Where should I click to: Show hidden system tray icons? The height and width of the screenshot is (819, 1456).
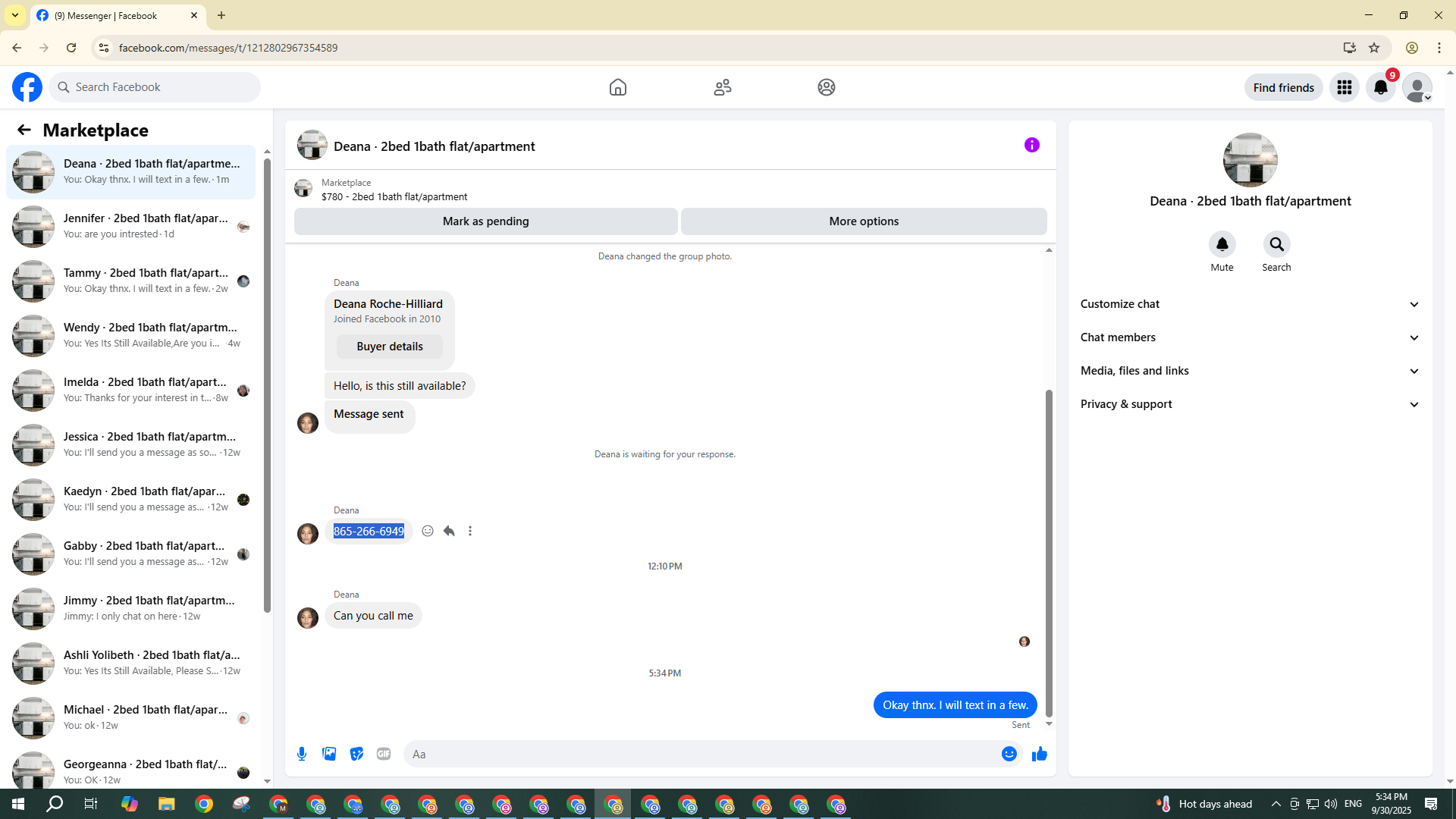[x=1276, y=804]
